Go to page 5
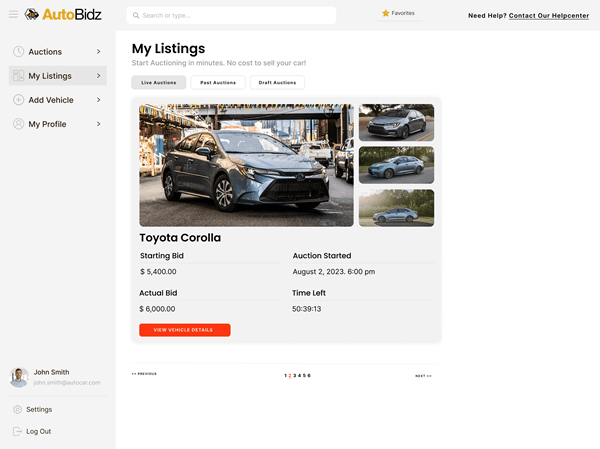 304,376
